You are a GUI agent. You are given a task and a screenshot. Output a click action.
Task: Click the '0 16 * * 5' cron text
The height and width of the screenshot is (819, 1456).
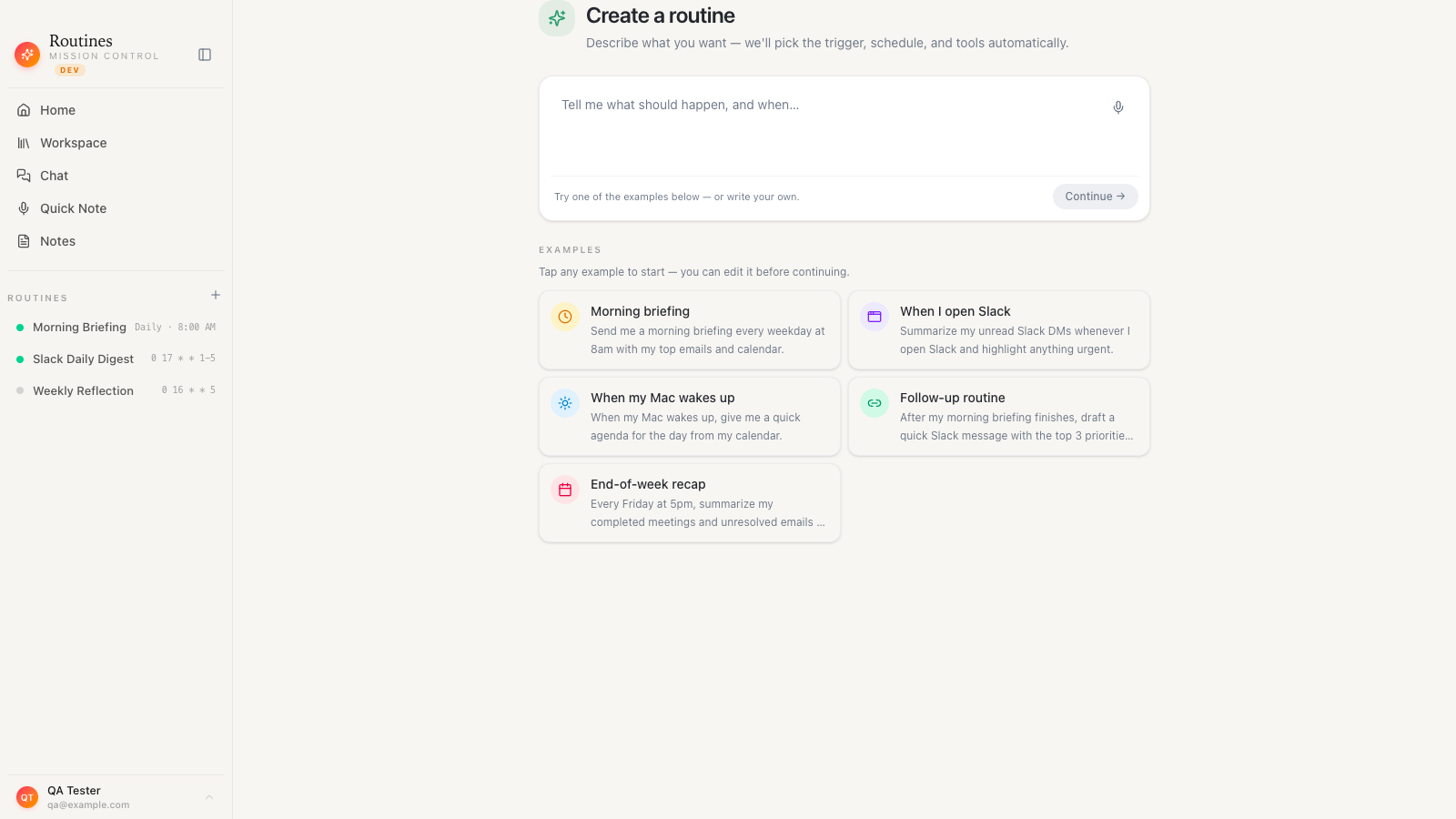(x=188, y=390)
